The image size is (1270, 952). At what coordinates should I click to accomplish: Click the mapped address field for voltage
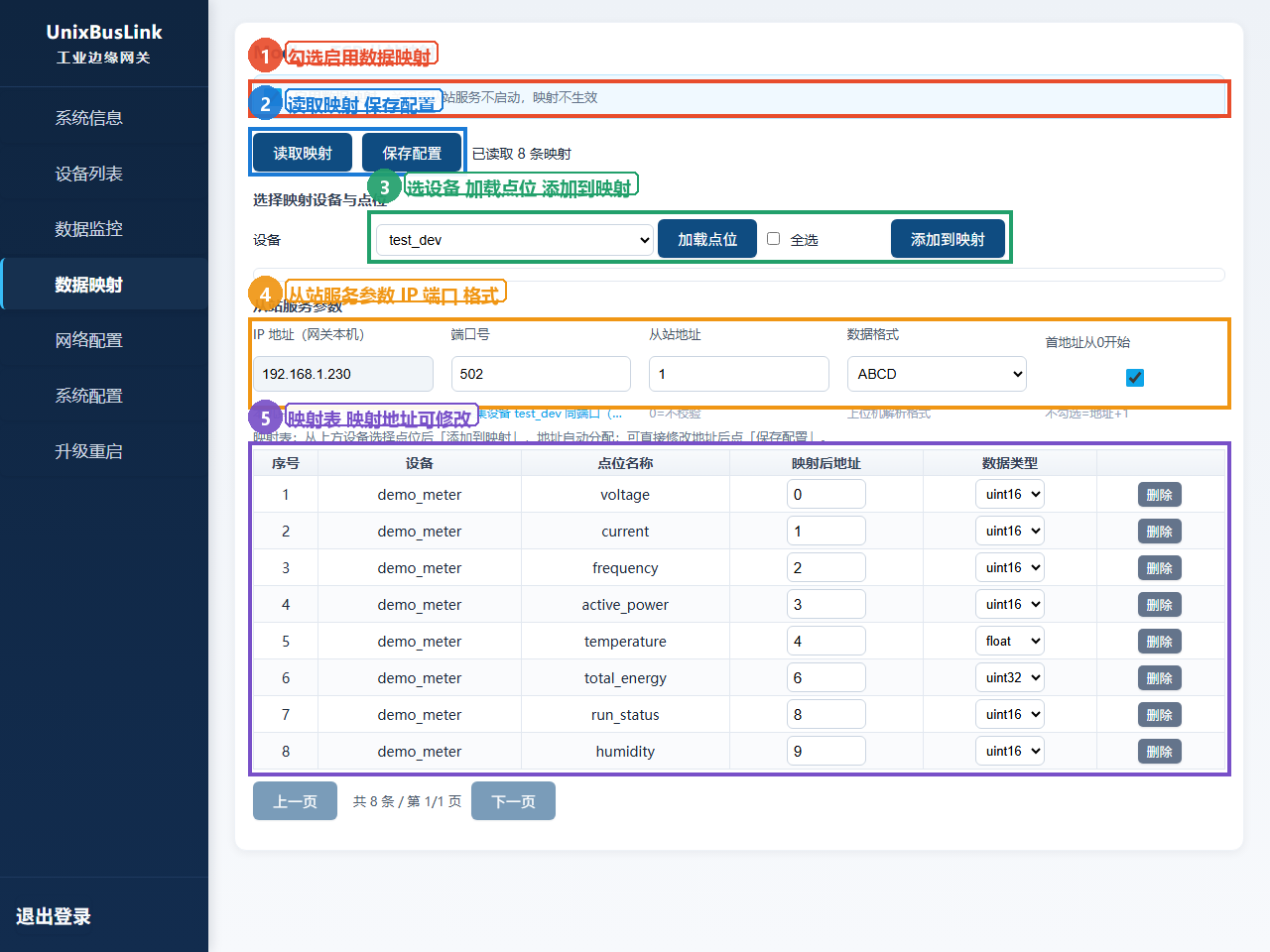coord(826,494)
